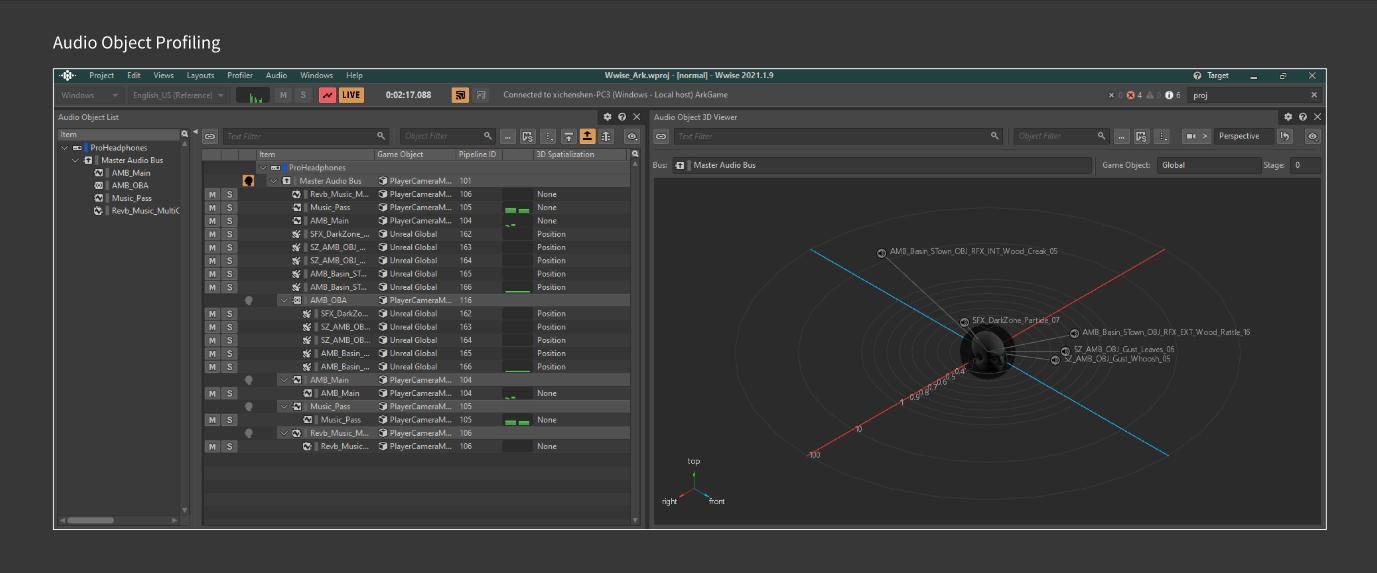This screenshot has height=573, width=1377.
Task: Toggle the eye visibility button in Audio Object List toolbar
Action: 632,136
